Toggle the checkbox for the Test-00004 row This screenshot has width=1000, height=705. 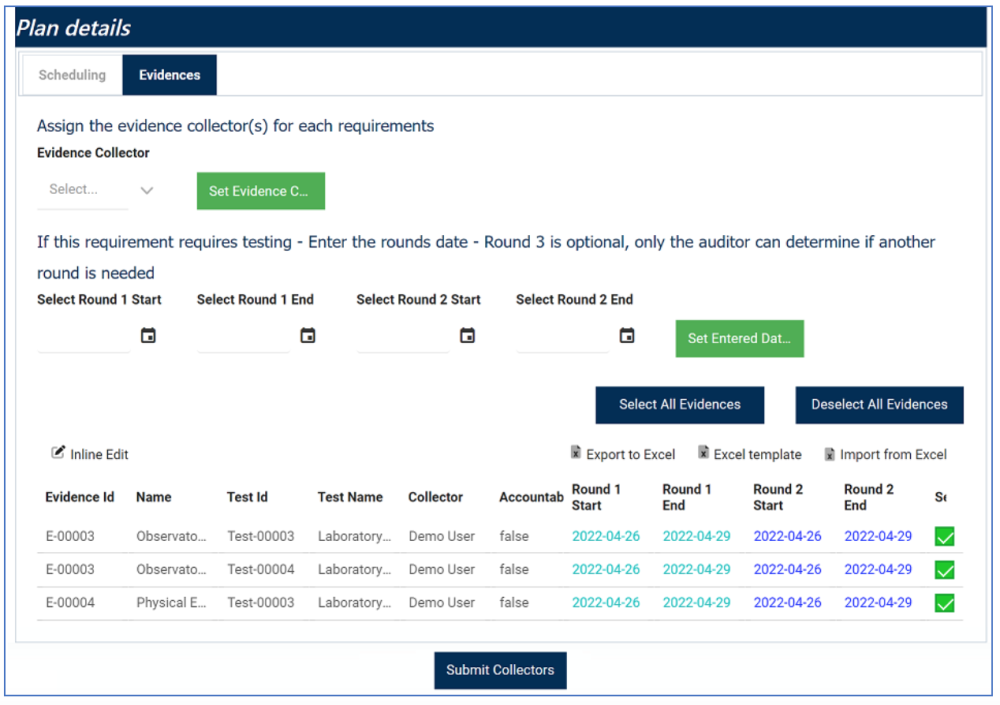pyautogui.click(x=944, y=570)
